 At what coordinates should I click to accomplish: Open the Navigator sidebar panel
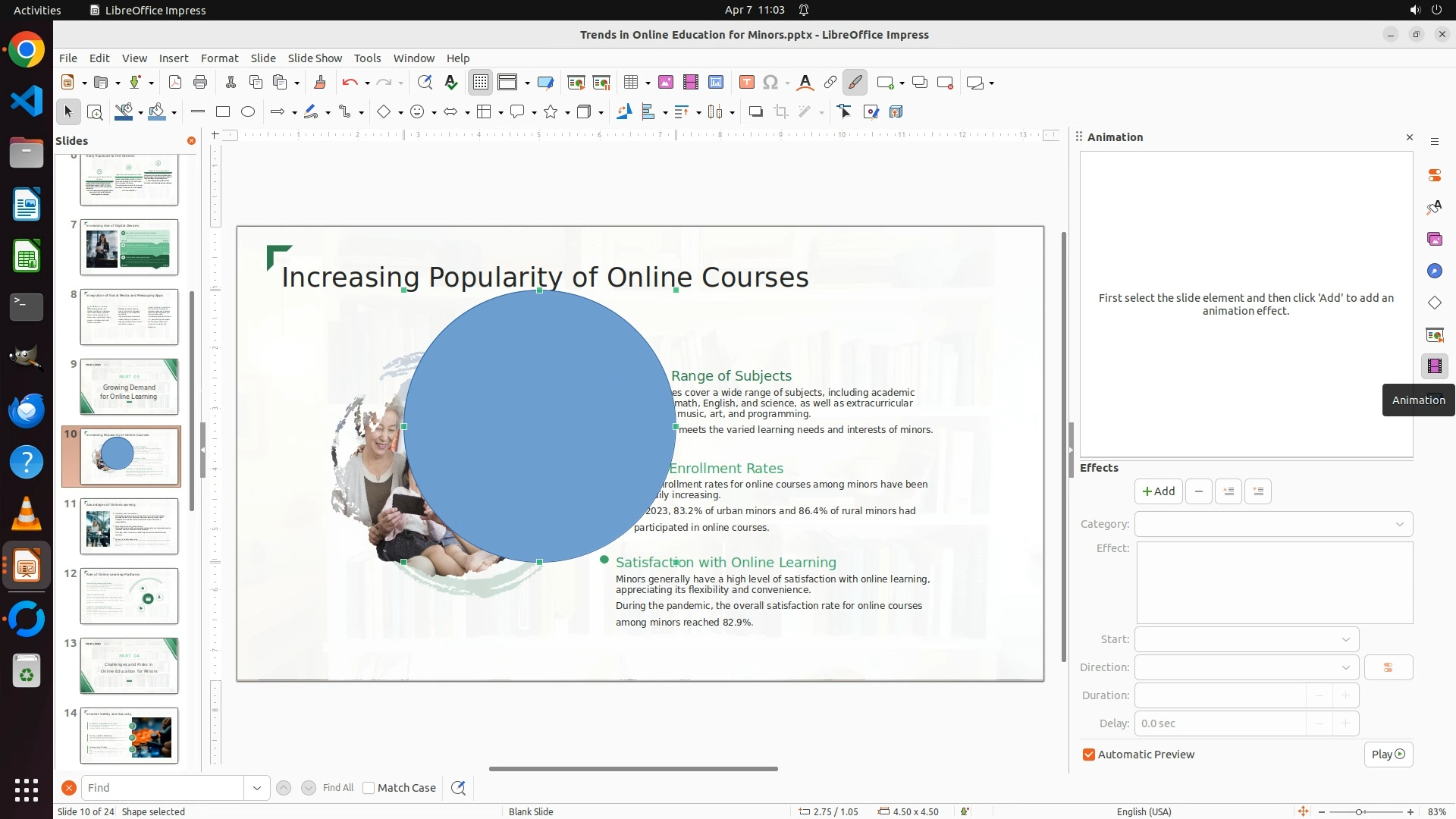click(1434, 271)
